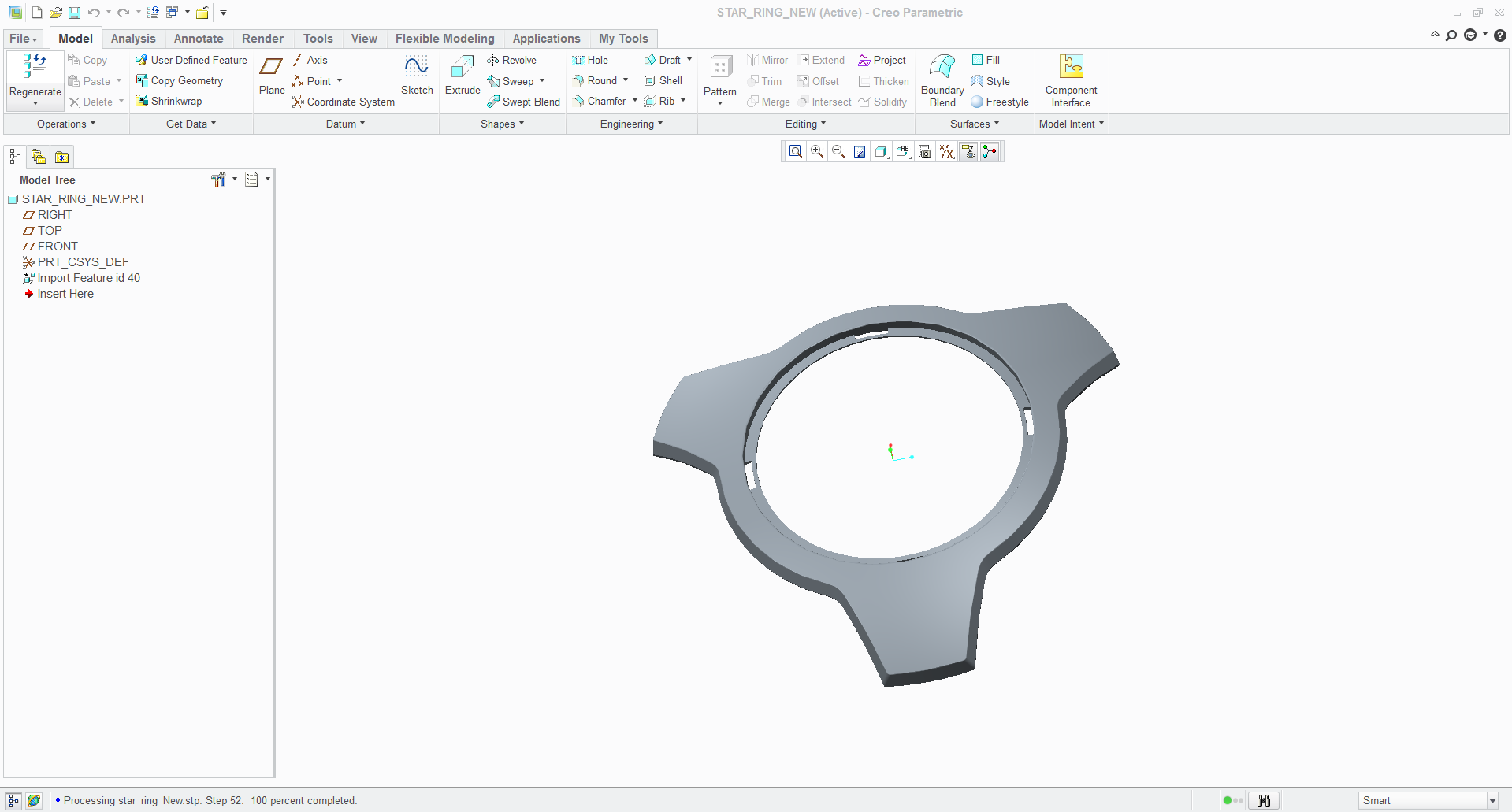Expand the Surfaces group dropdown
This screenshot has width=1512, height=812.
975,124
